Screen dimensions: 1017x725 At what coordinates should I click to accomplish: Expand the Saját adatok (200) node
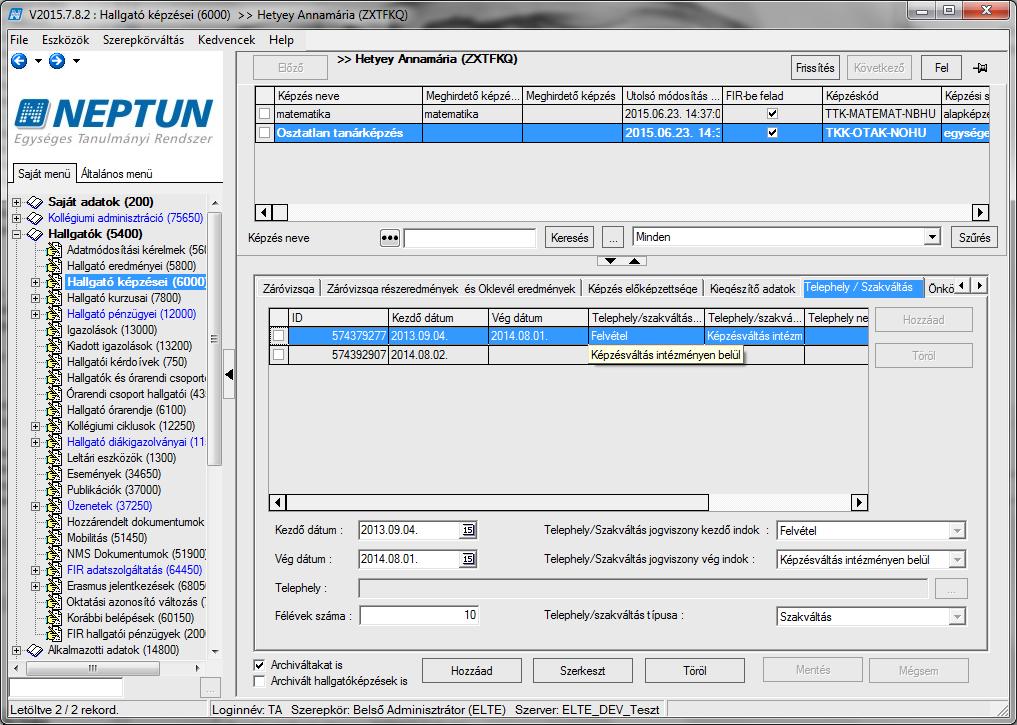16,202
